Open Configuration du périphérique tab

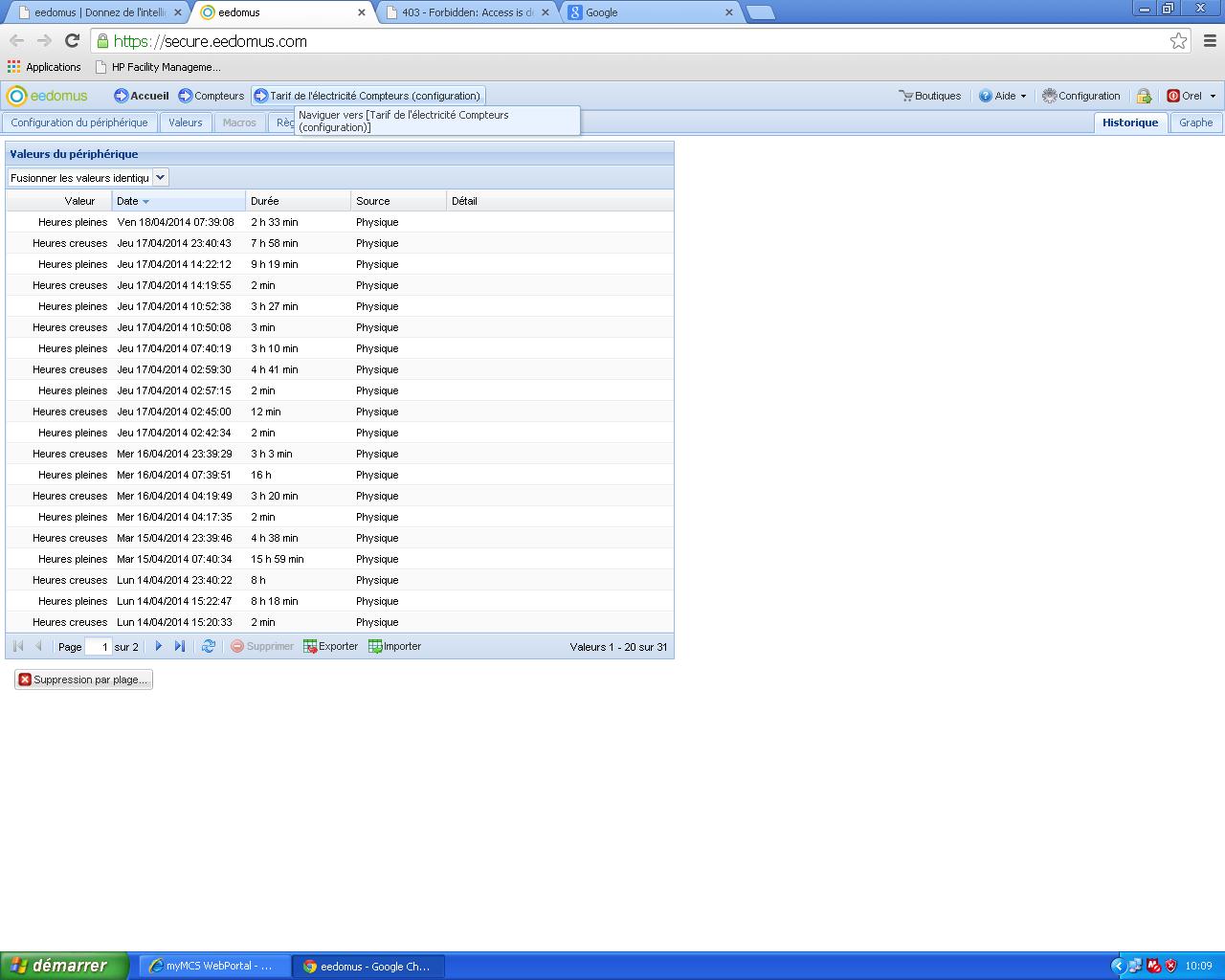click(x=79, y=122)
